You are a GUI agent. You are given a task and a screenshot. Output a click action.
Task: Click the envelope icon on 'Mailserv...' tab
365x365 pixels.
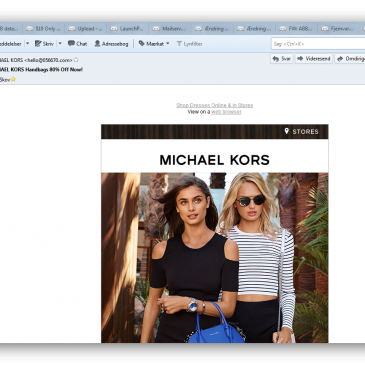(156, 29)
